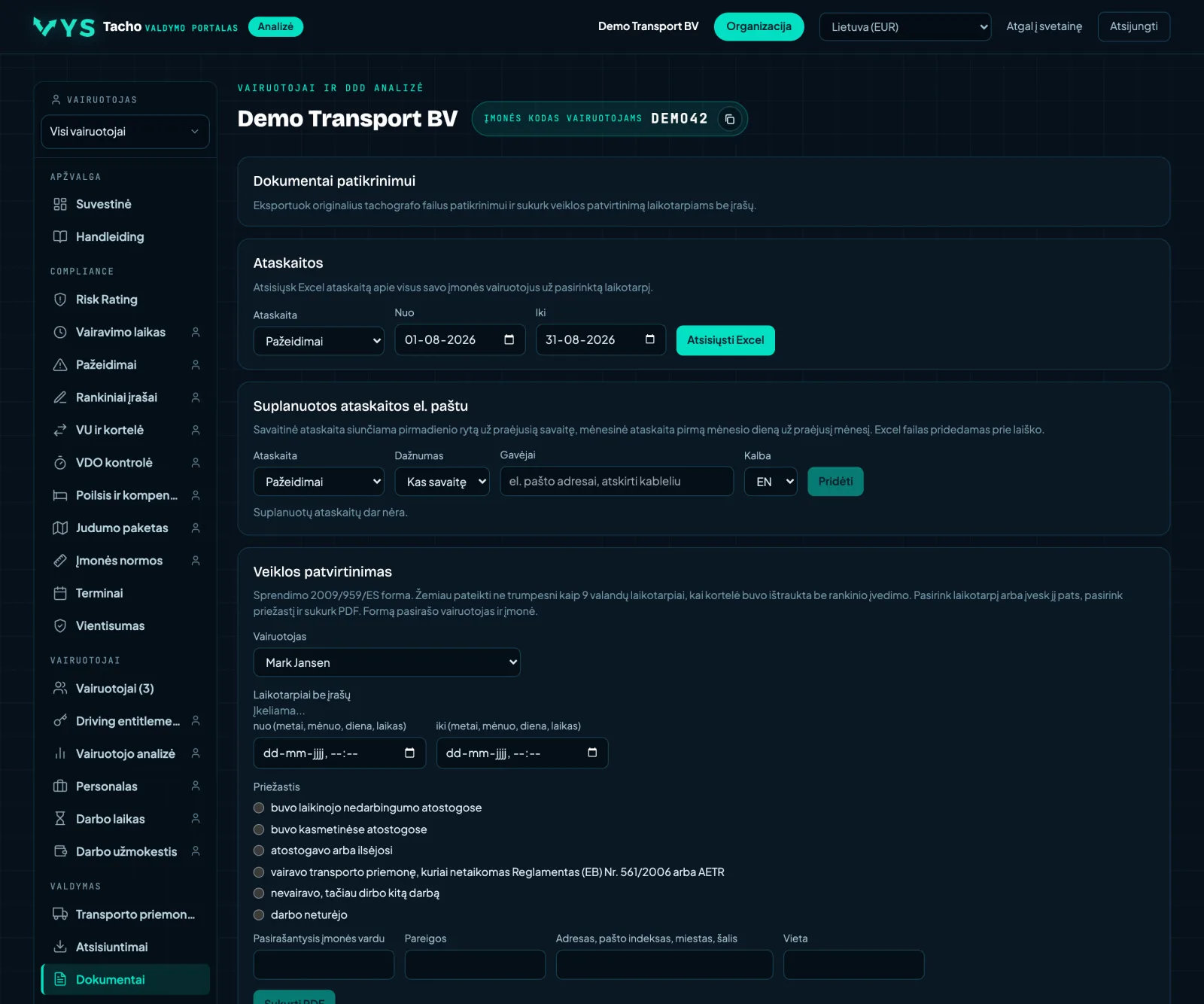Open Personalas in the sidebar
The height and width of the screenshot is (1004, 1204).
point(125,786)
